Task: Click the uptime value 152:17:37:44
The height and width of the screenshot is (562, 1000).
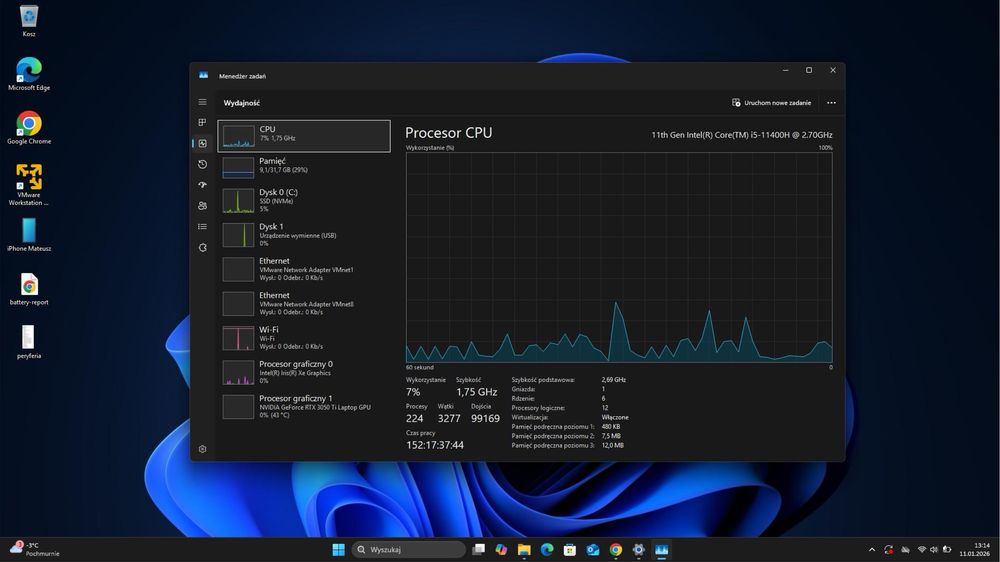Action: (435, 445)
